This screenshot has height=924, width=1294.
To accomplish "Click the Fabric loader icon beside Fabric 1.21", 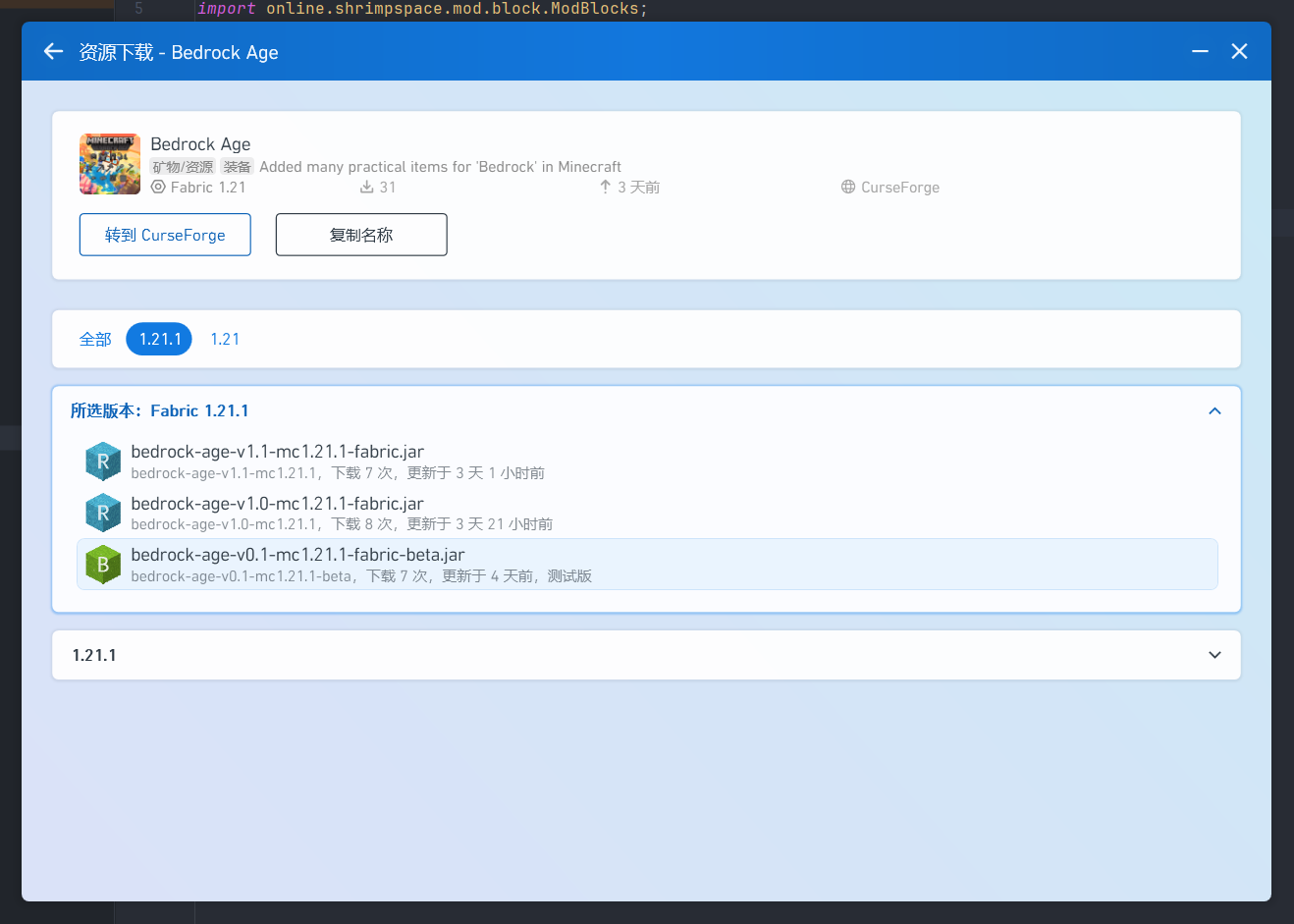I will pos(158,187).
